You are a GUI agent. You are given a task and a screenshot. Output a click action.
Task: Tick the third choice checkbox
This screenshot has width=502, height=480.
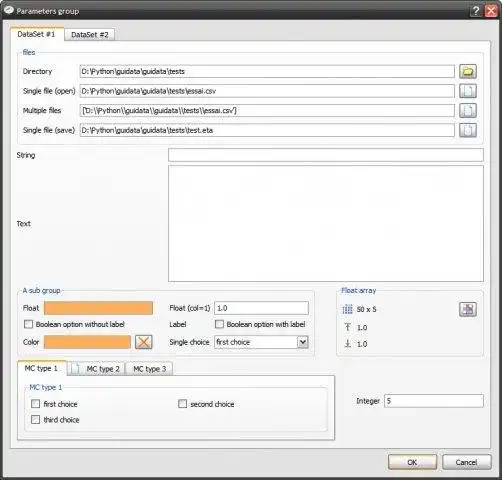click(35, 420)
